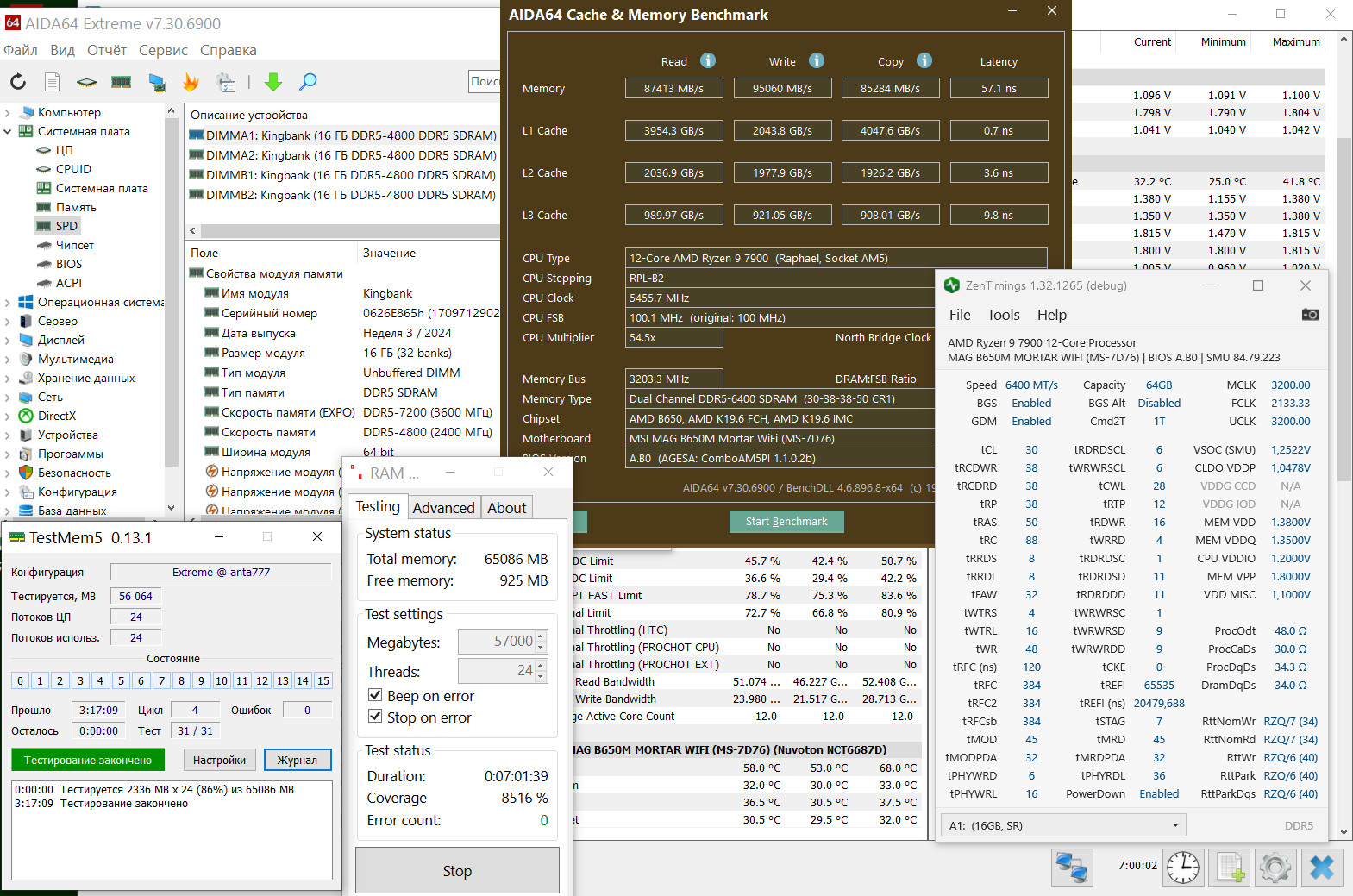Screen dimensions: 1353x896
Task: Expand the Компьютер tree node
Action: point(8,113)
